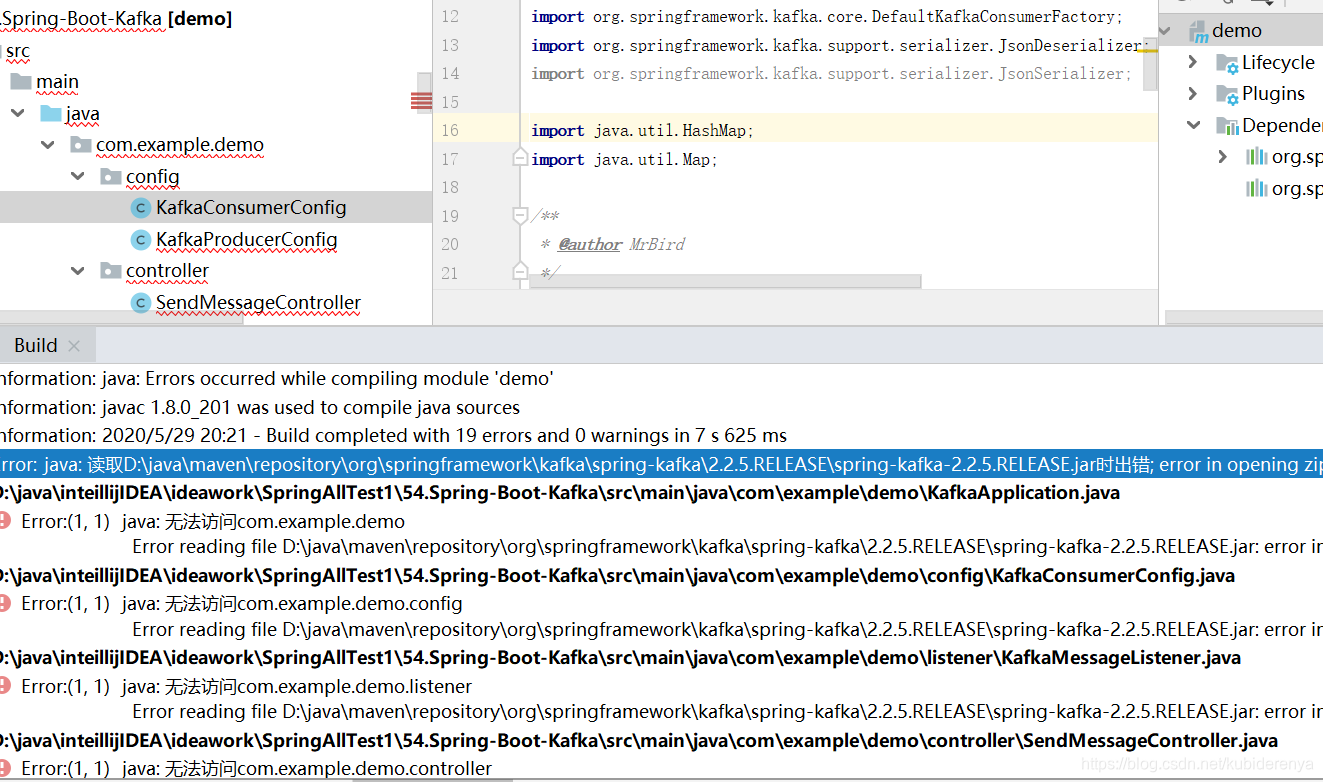Click the fold end marker at line 21
The image size is (1323, 782).
pos(519,271)
